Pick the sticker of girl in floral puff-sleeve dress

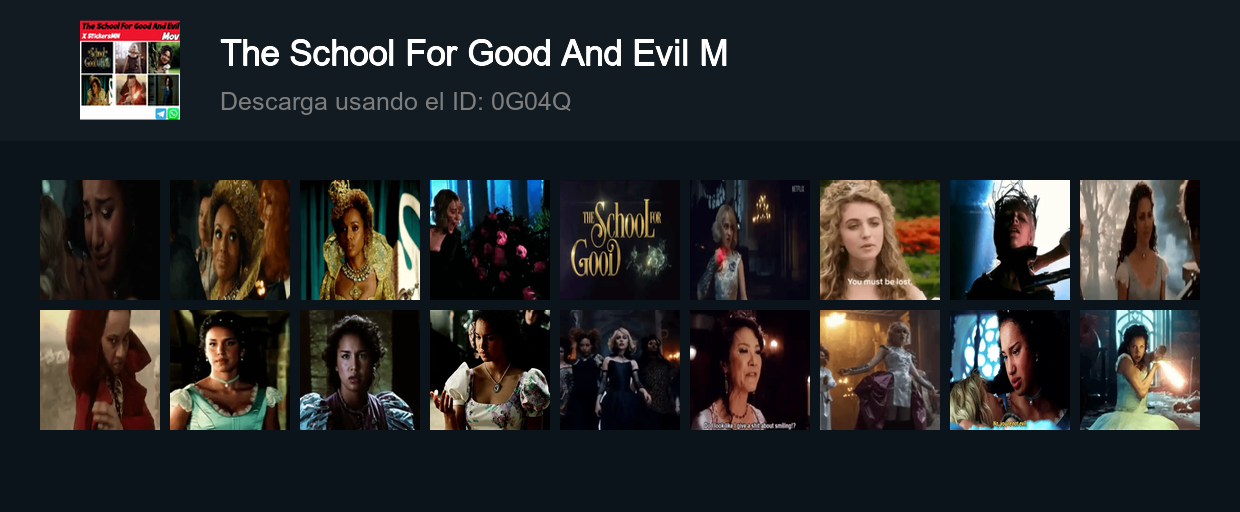click(490, 370)
